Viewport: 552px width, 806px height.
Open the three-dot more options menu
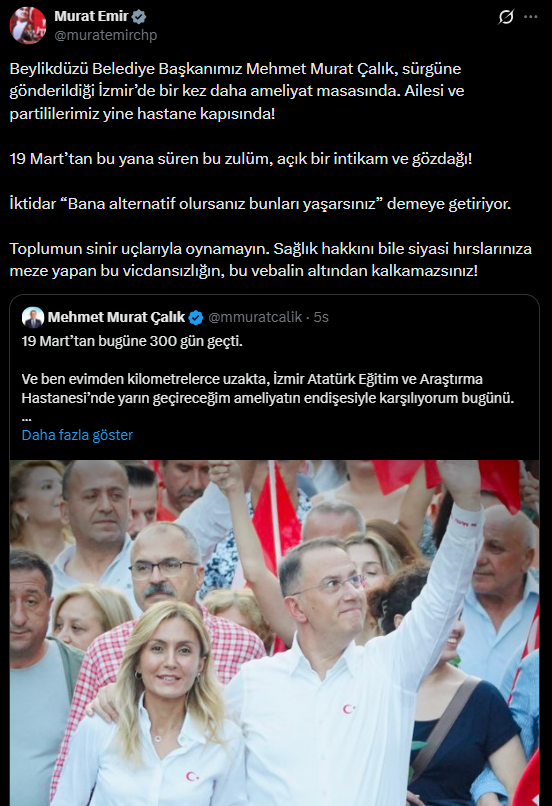coord(530,17)
